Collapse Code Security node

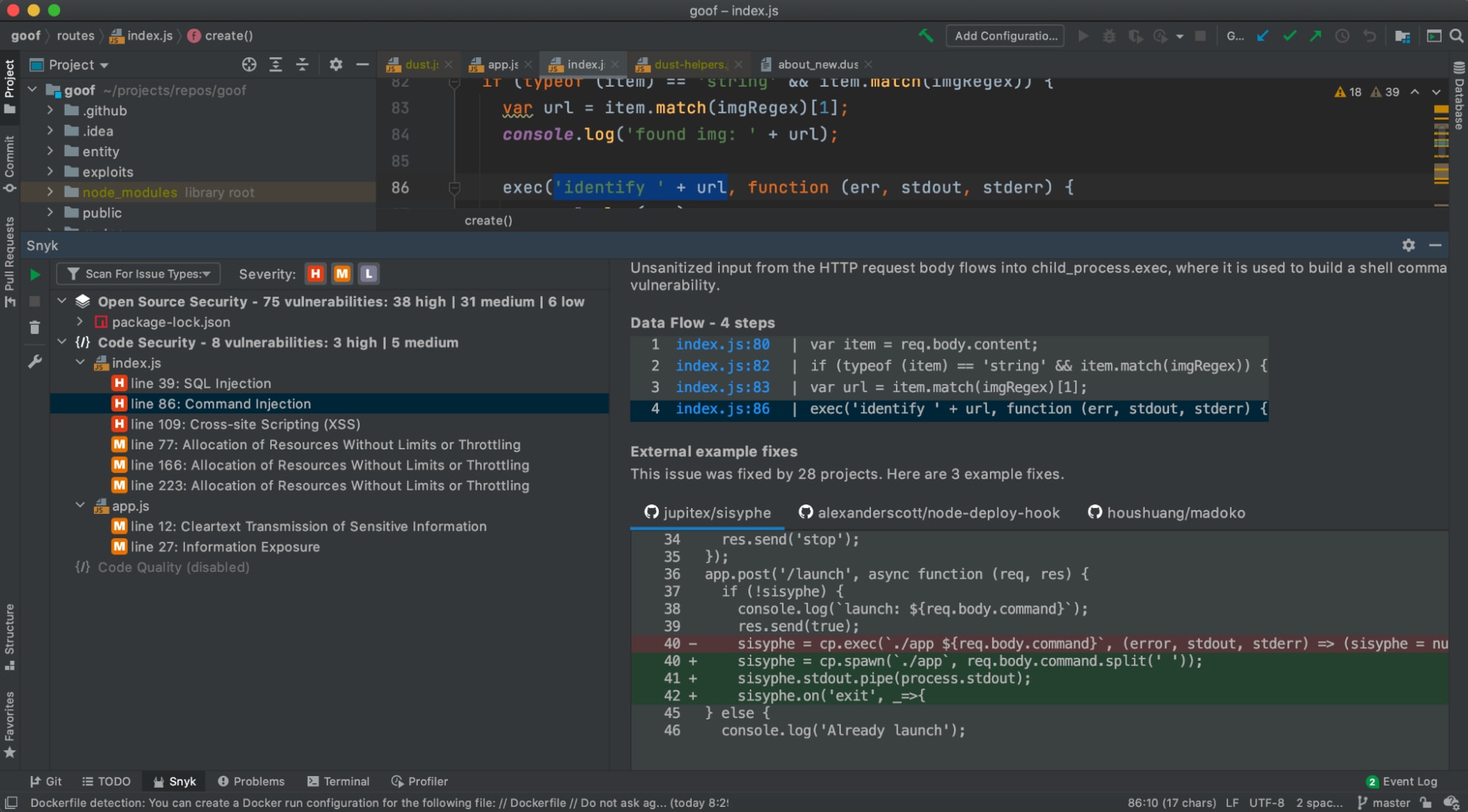(62, 342)
